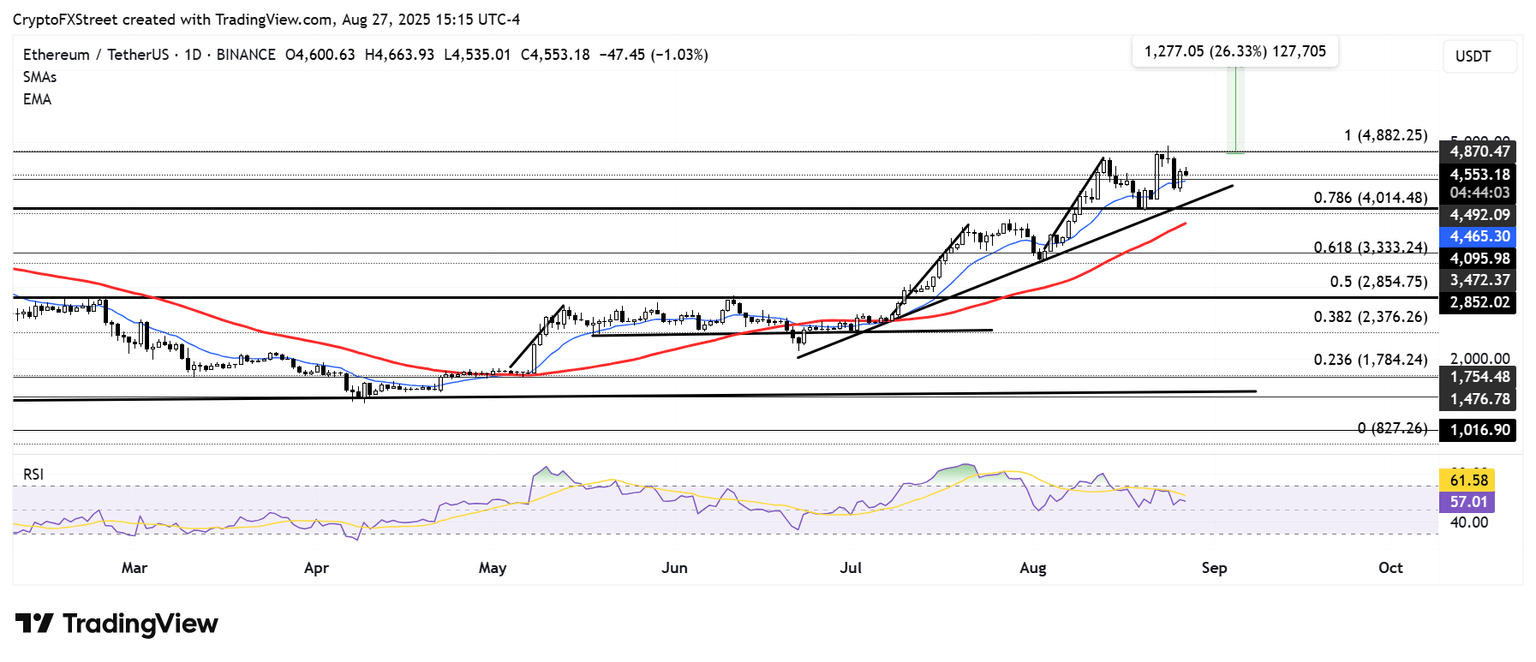Screen dimensions: 1536x662
Task: Click the 4,870.47 price axis label
Action: click(x=1476, y=152)
